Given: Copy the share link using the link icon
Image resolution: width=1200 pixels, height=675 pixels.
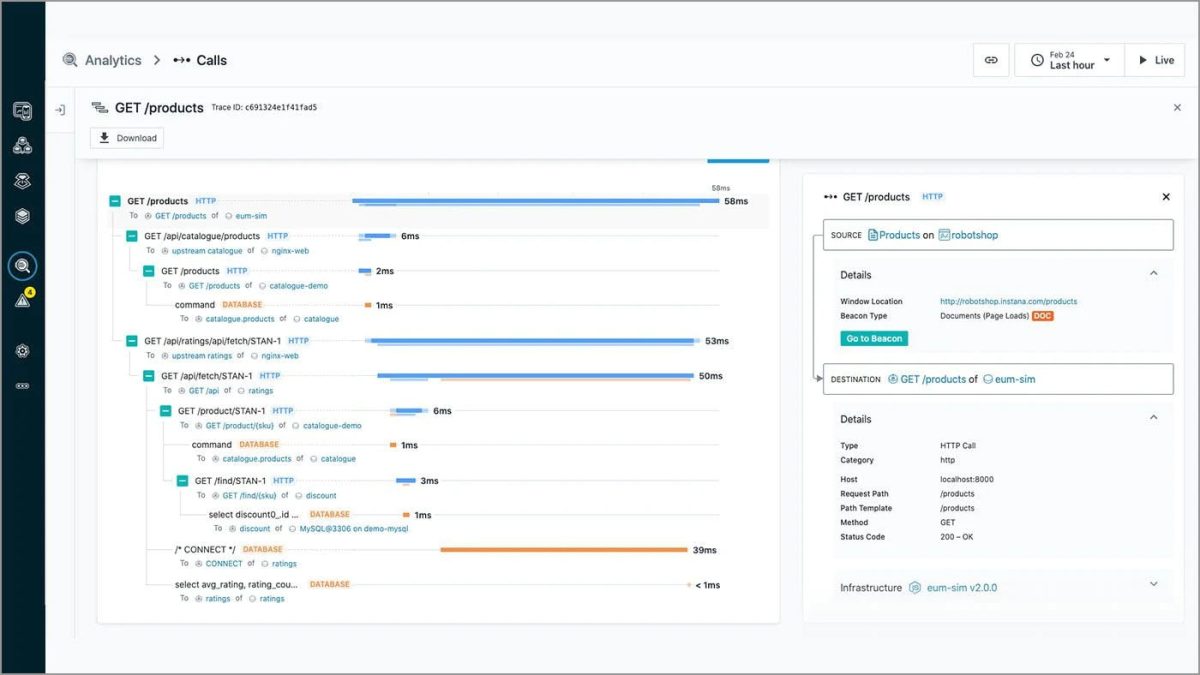Looking at the screenshot, I should (x=990, y=60).
